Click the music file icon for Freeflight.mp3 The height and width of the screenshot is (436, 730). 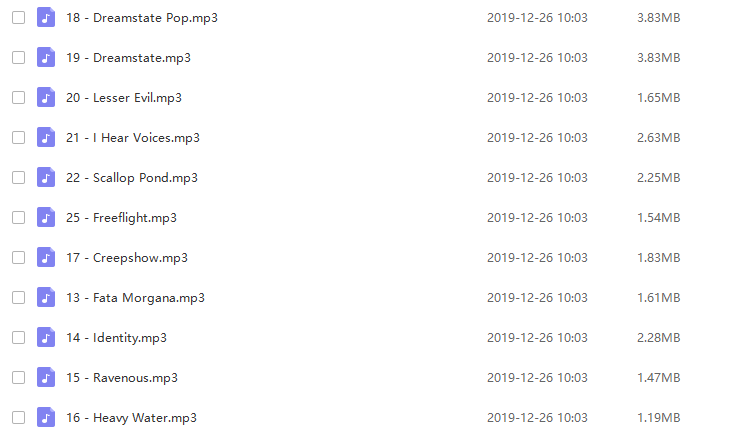tap(46, 218)
